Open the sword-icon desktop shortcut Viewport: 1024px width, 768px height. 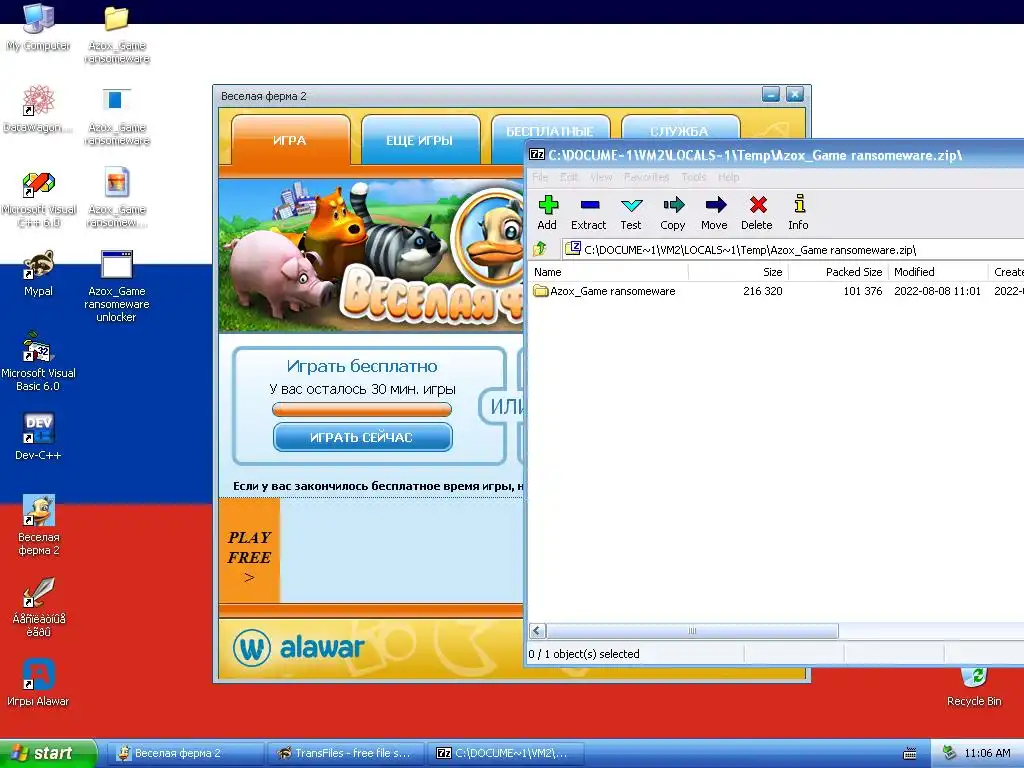coord(39,607)
